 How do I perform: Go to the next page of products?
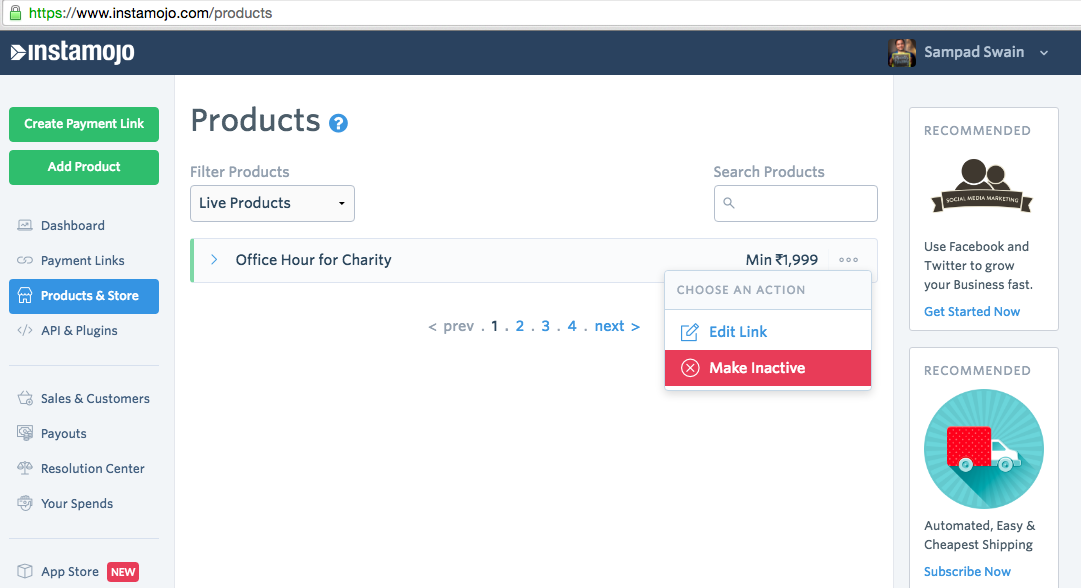tap(616, 326)
